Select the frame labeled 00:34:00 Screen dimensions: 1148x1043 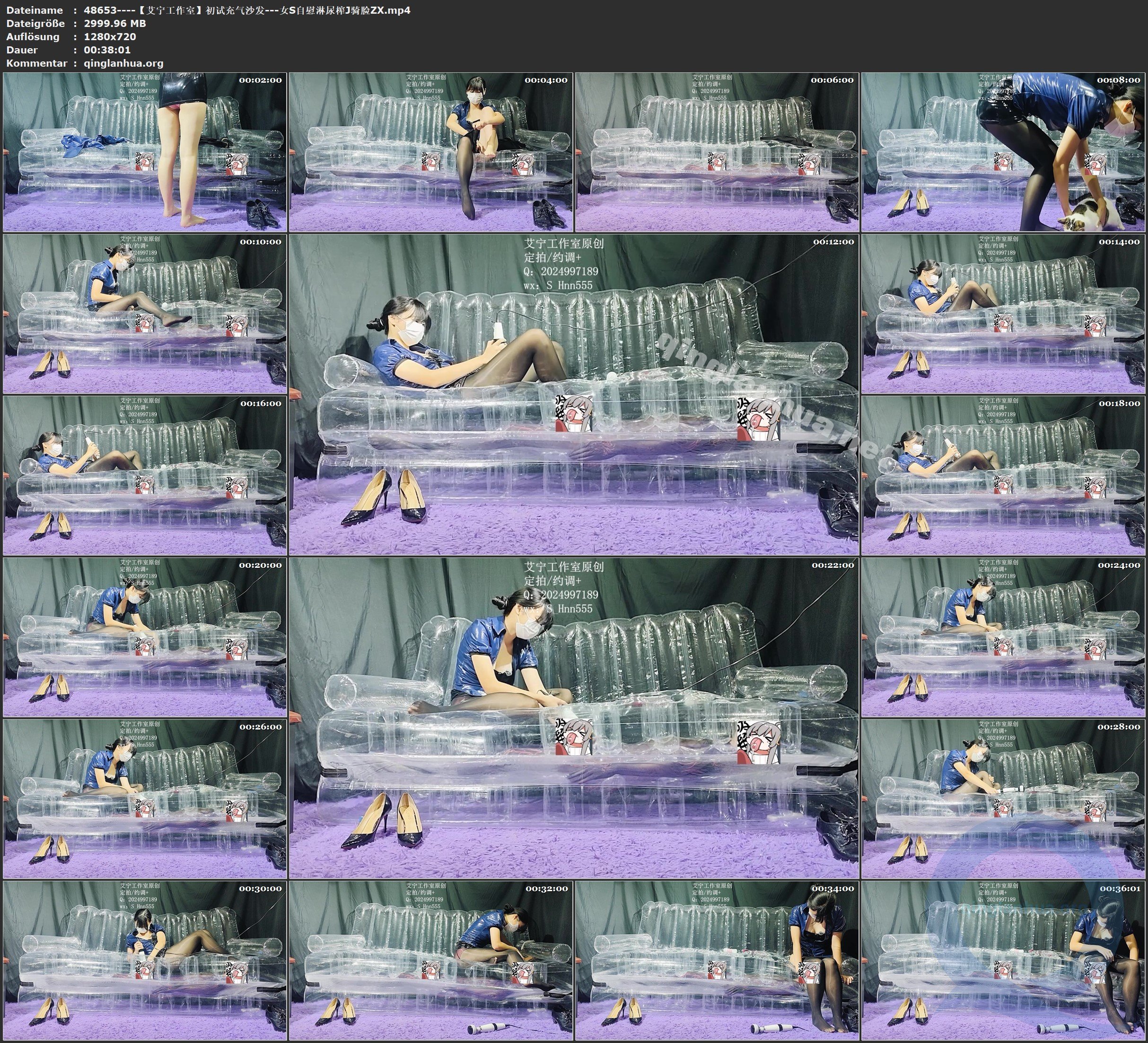[717, 960]
